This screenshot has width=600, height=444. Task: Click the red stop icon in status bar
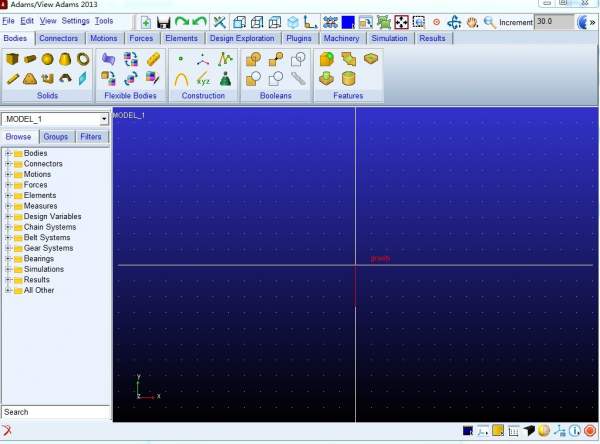(590, 431)
